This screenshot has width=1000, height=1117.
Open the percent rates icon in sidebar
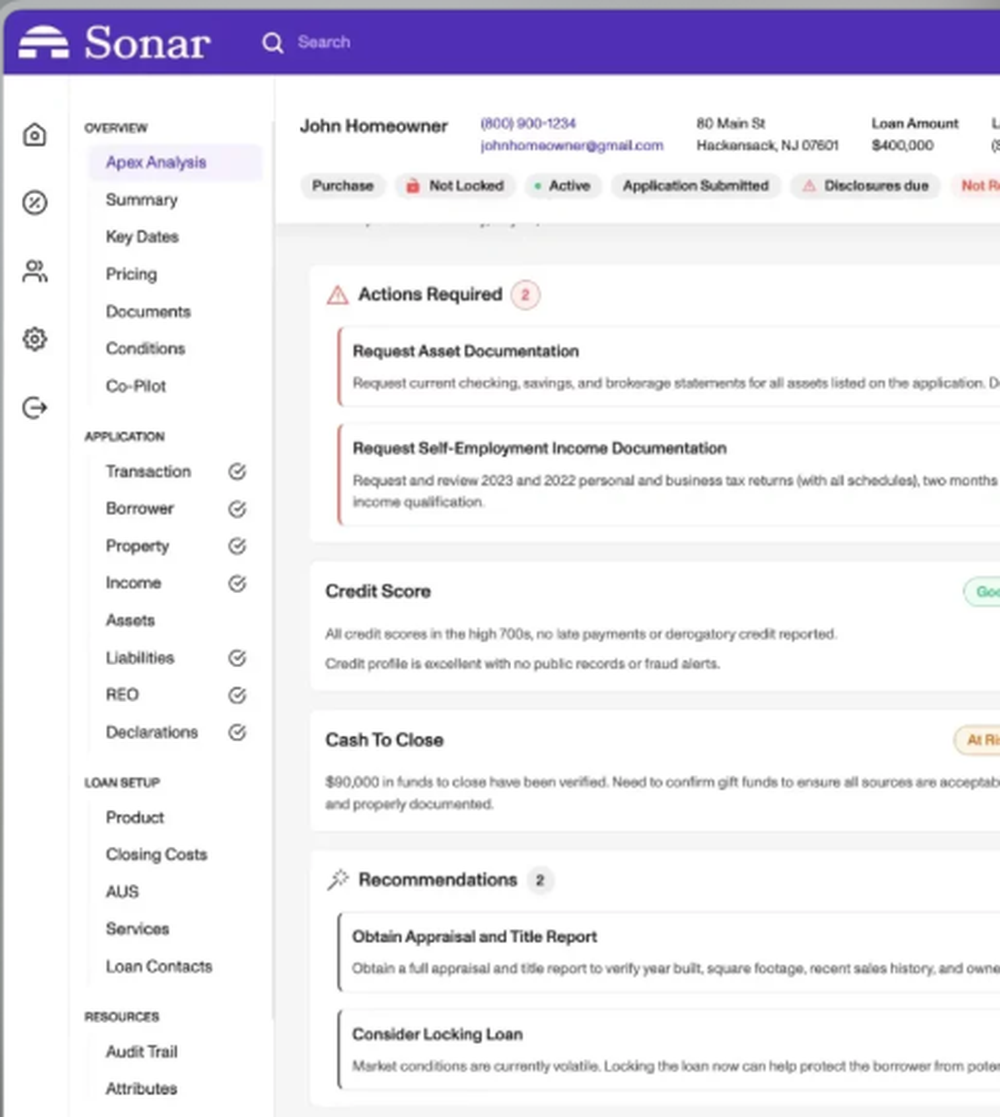pos(35,203)
